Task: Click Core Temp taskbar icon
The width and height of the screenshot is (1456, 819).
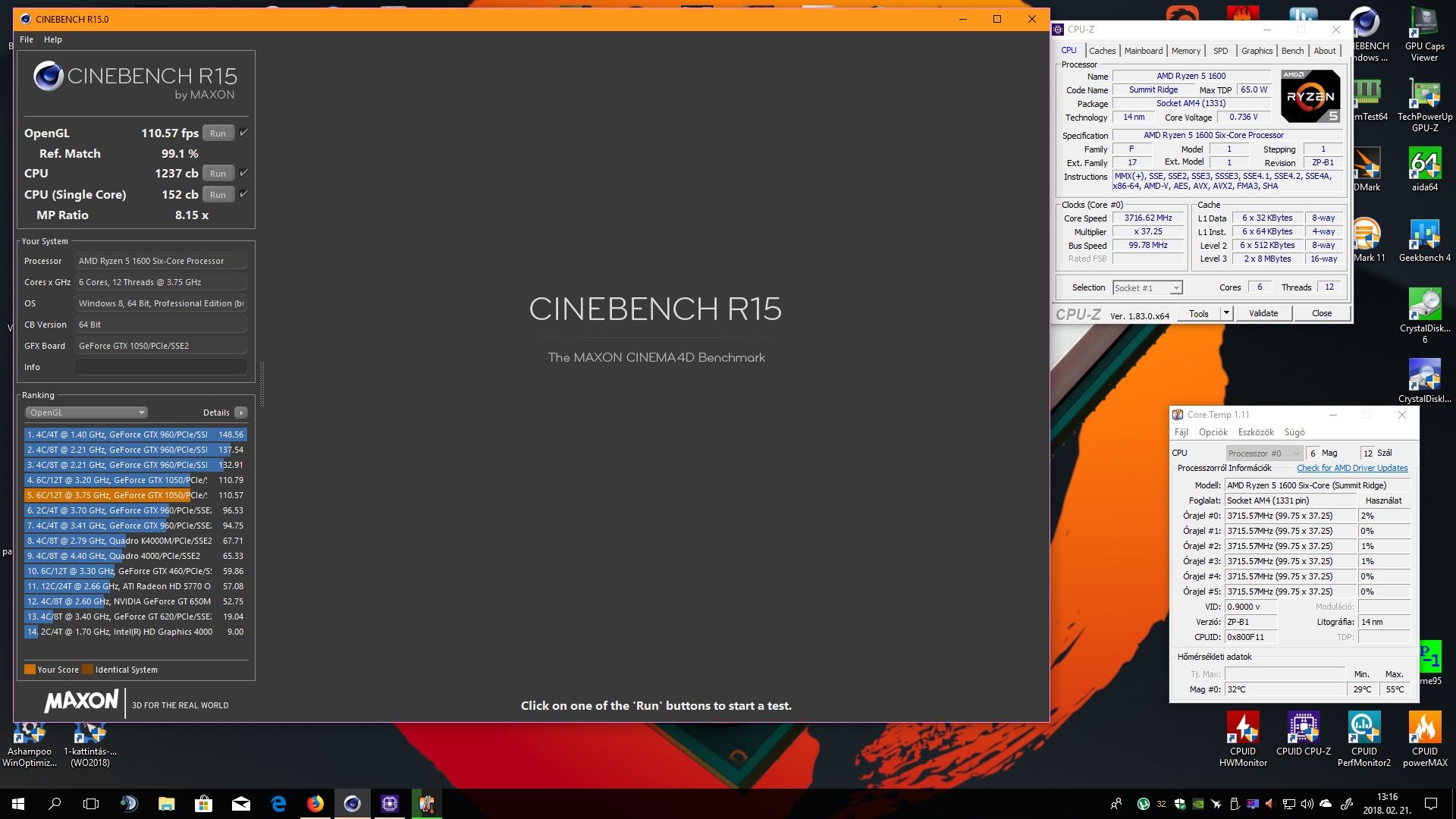Action: click(427, 804)
